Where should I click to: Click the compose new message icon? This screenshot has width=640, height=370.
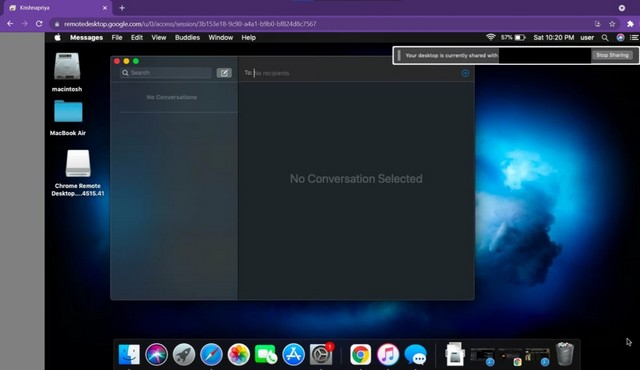point(224,73)
